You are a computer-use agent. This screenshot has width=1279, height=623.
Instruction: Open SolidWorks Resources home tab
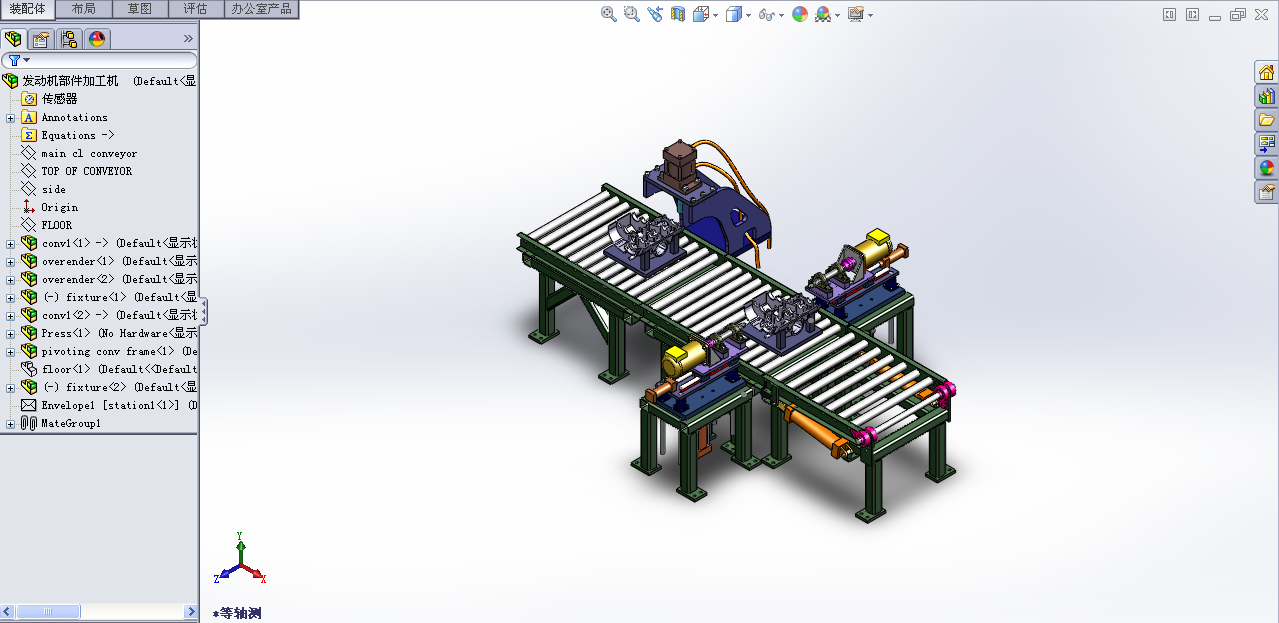click(x=1267, y=72)
